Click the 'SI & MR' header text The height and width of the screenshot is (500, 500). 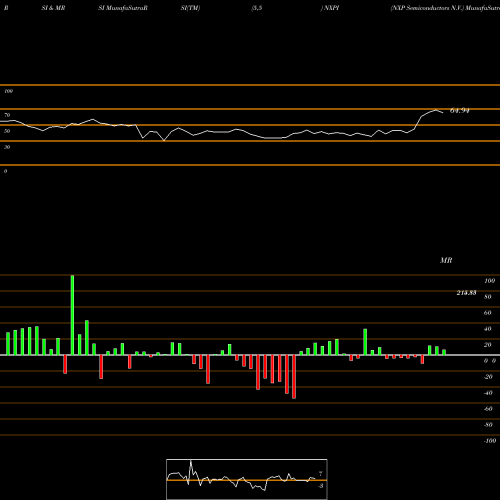[53, 8]
